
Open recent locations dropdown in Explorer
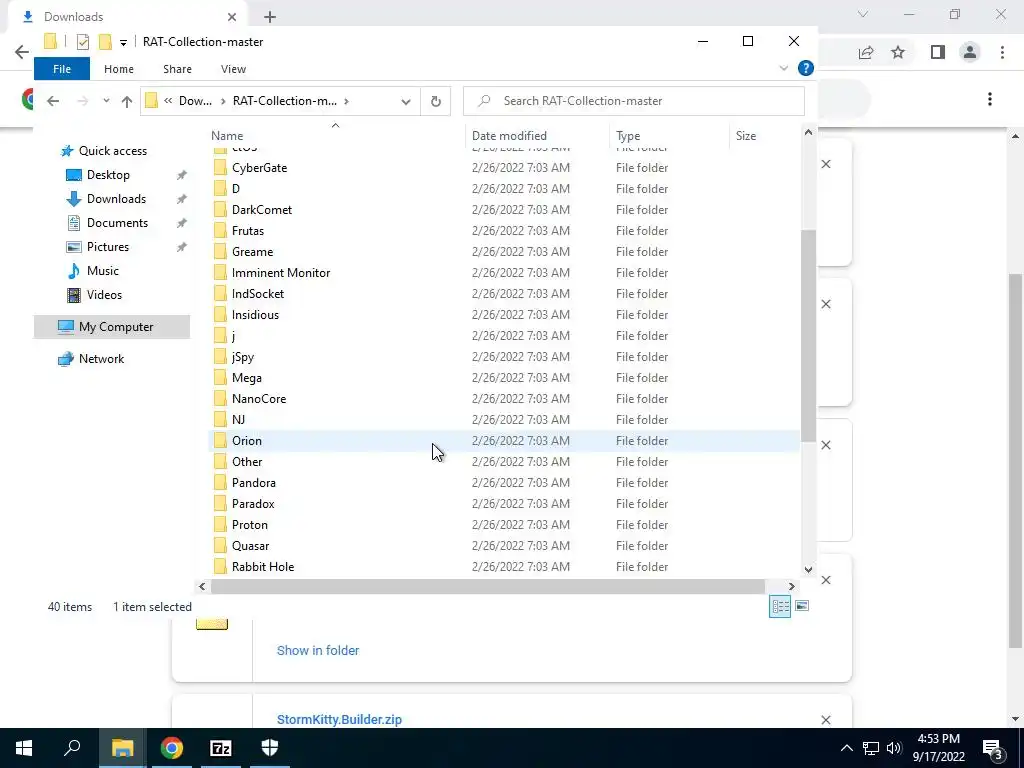tap(106, 101)
